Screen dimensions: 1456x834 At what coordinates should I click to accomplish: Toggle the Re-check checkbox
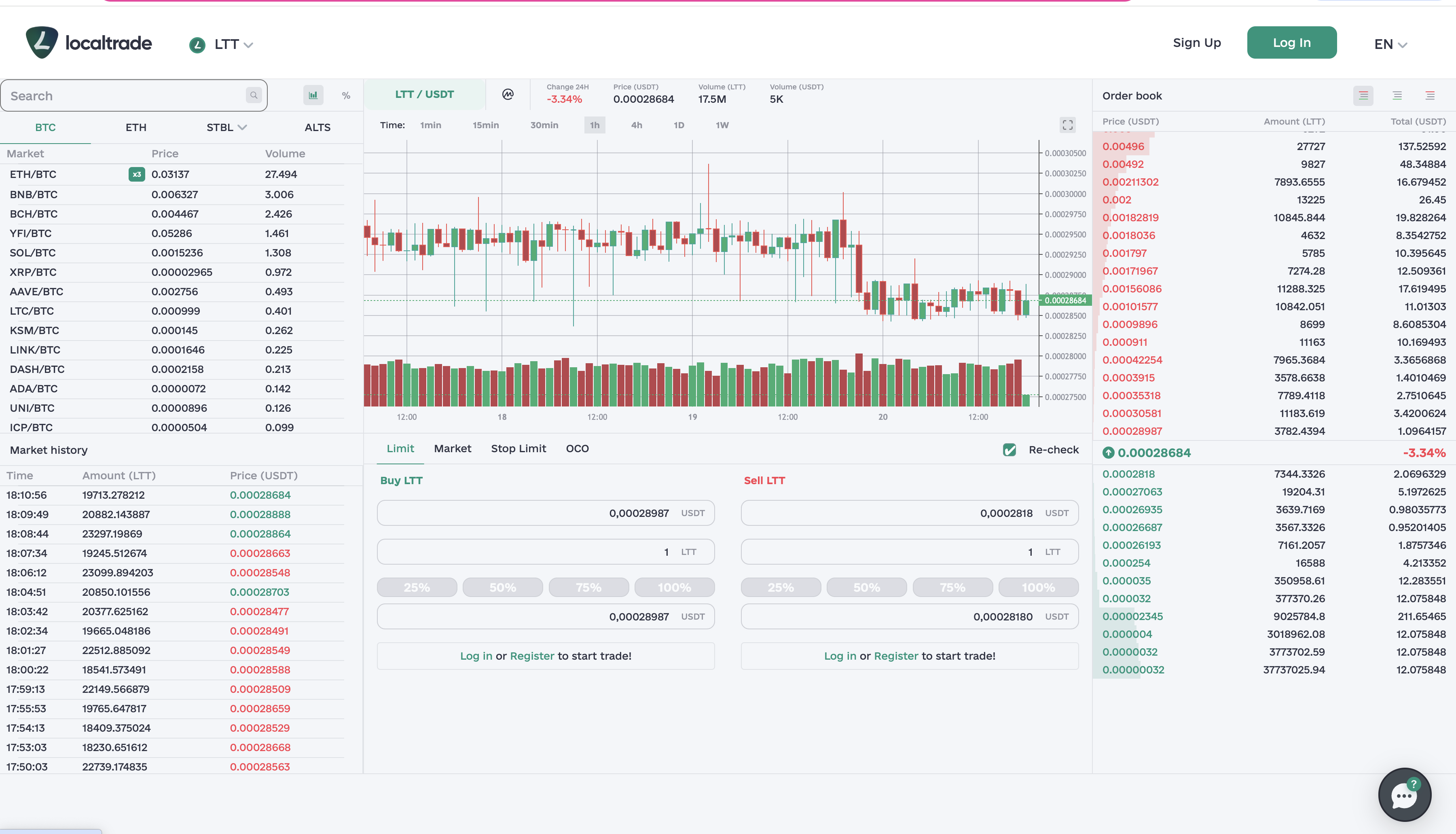point(1009,450)
